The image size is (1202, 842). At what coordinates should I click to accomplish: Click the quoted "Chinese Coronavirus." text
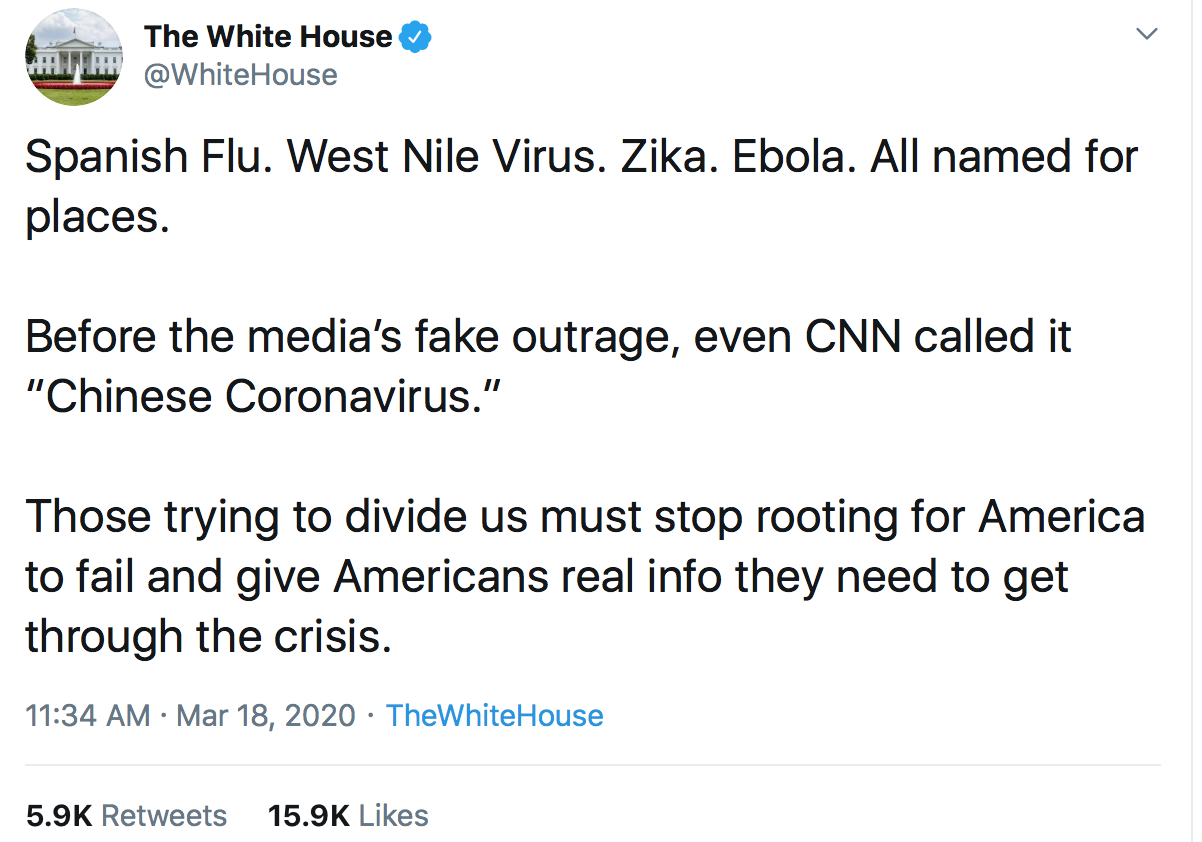(261, 397)
